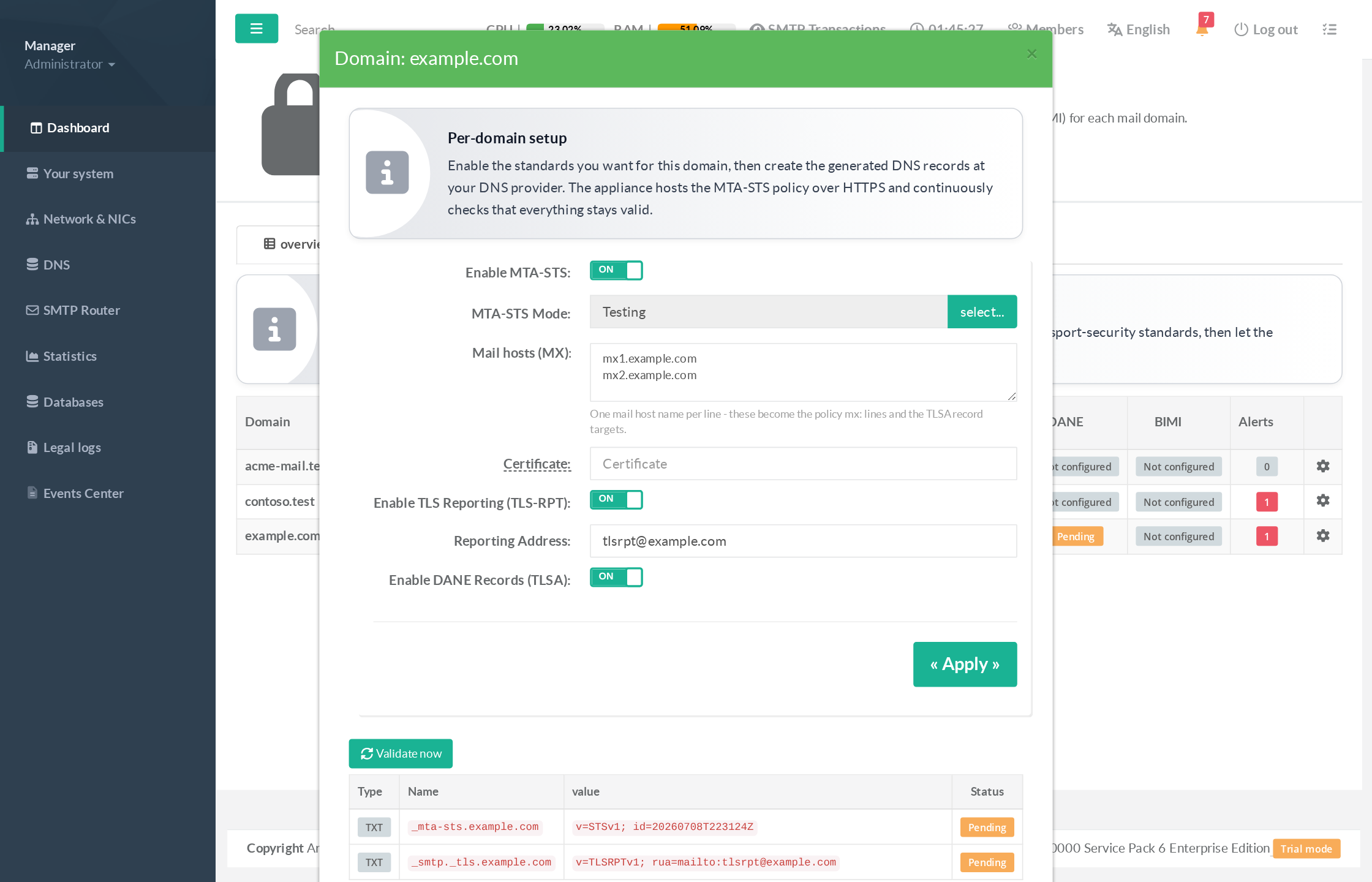Click CPU usage bar
The height and width of the screenshot is (882, 1372).
point(565,28)
